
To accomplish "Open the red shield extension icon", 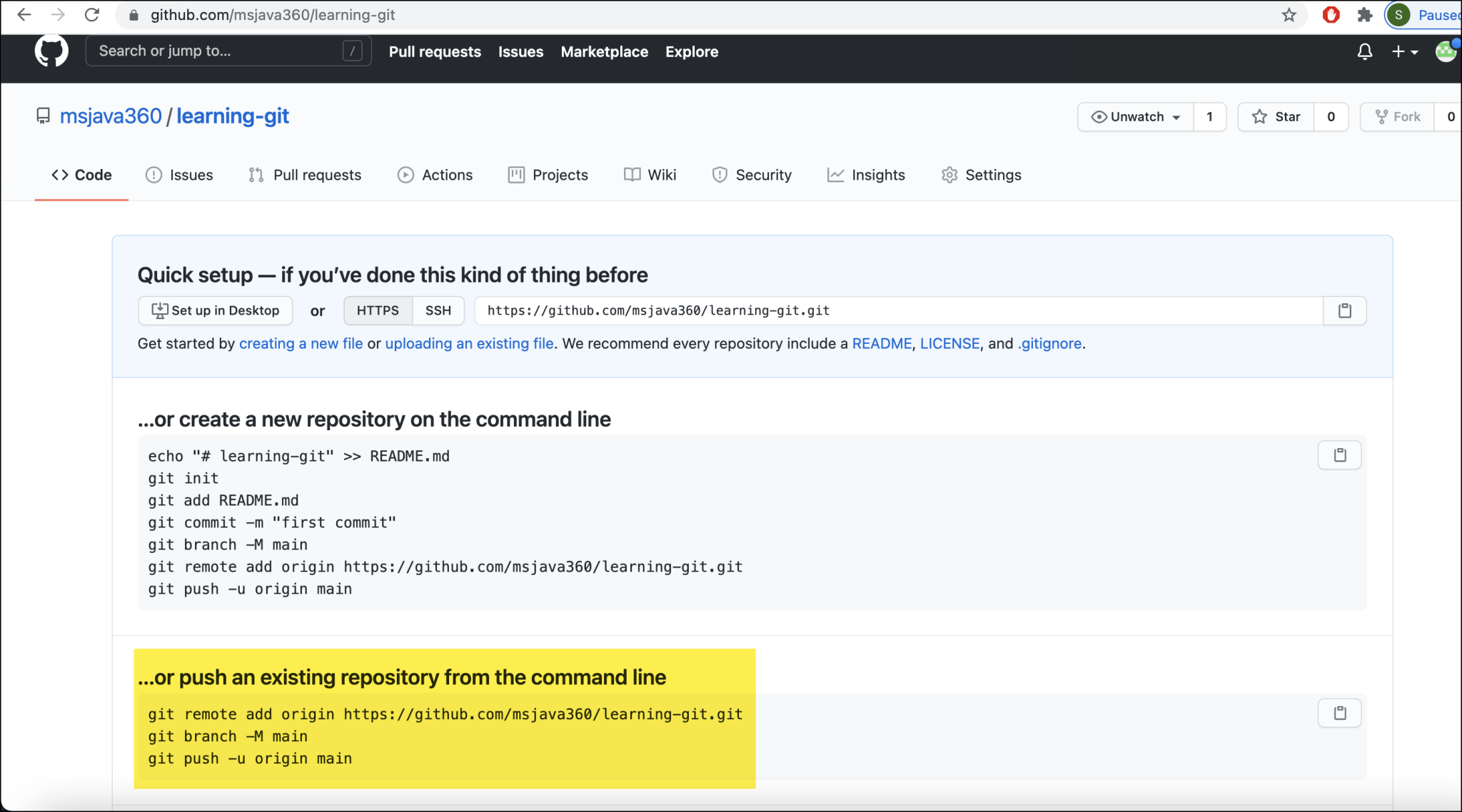I will (1331, 15).
